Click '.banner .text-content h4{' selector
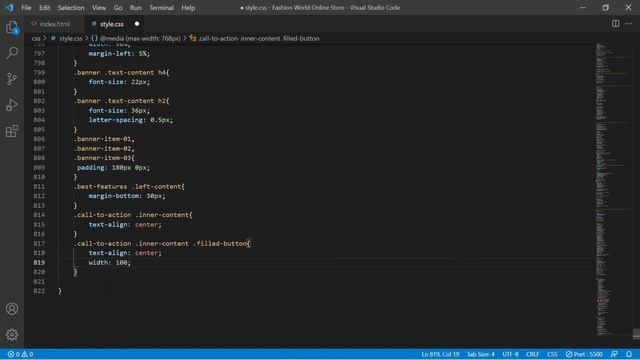 (122, 72)
